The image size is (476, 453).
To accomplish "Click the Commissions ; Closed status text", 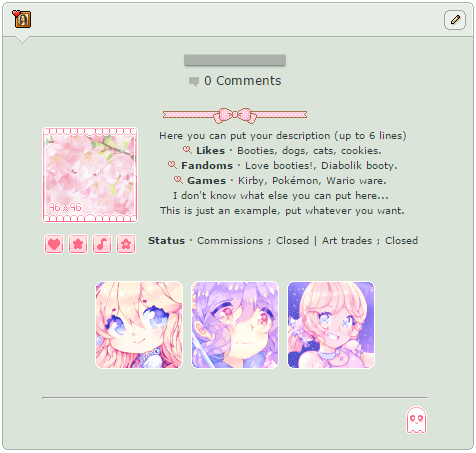I will [253, 241].
